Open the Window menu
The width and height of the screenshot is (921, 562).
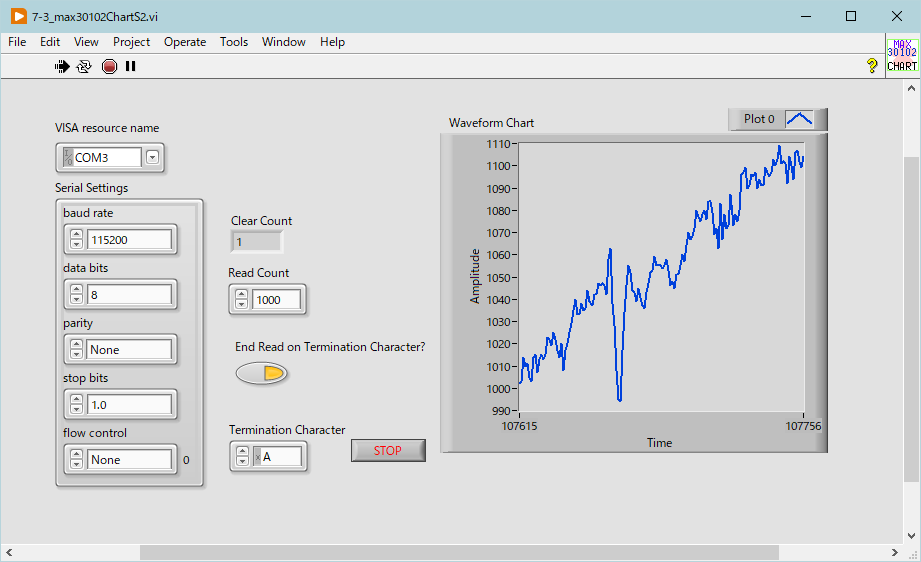coord(284,42)
